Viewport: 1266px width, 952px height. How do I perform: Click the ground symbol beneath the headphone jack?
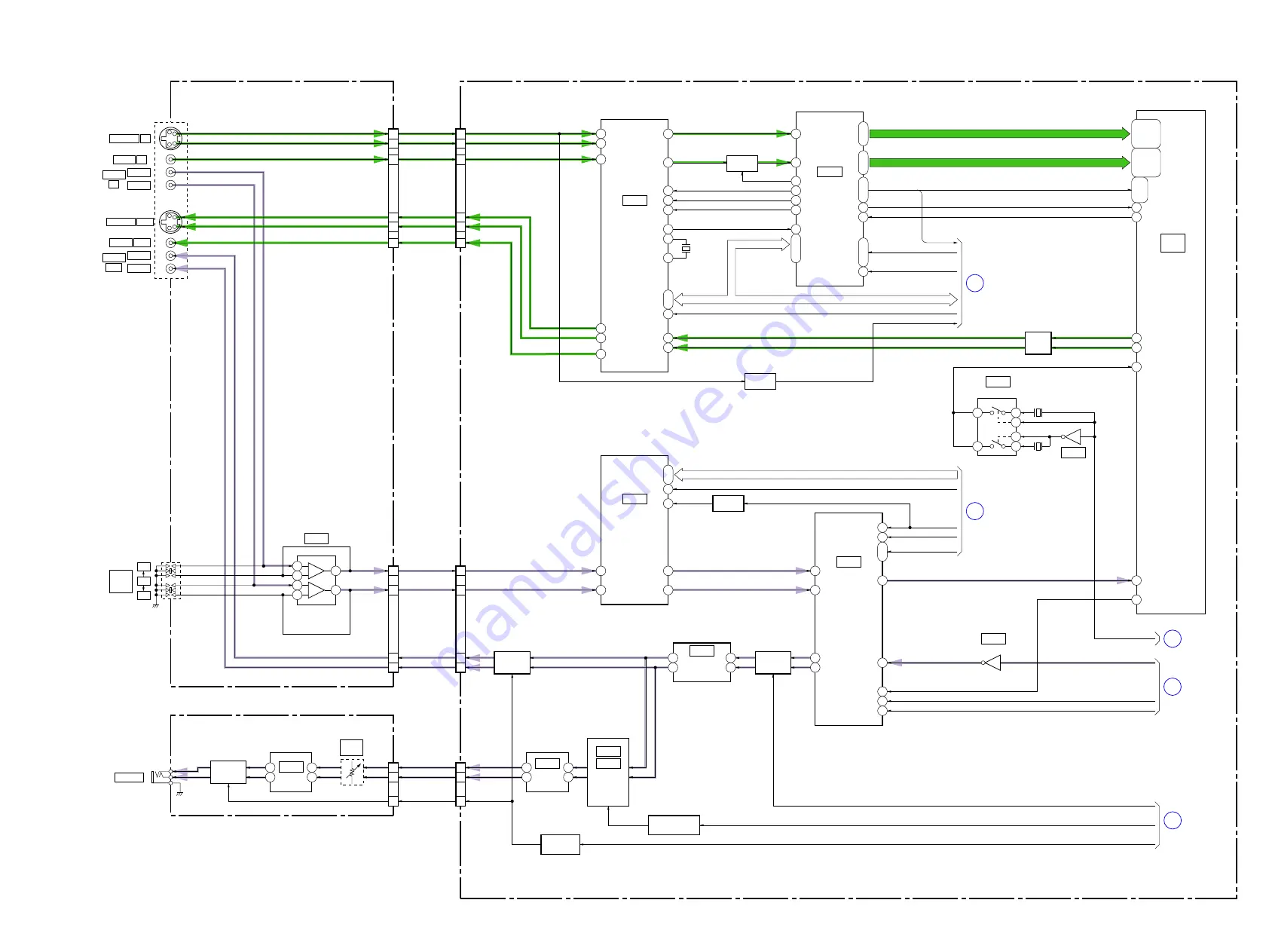(179, 794)
